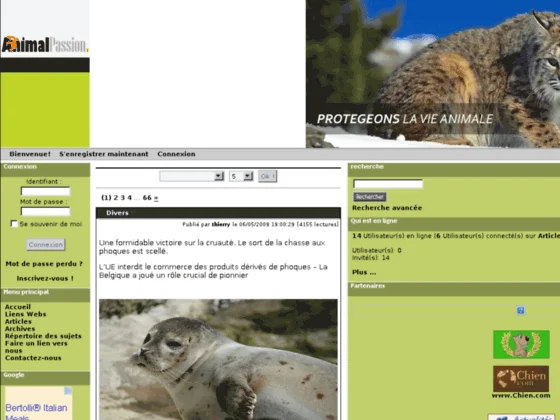Click the ad choices icon on Bertolli ad
The image size is (560, 420).
[x=68, y=391]
